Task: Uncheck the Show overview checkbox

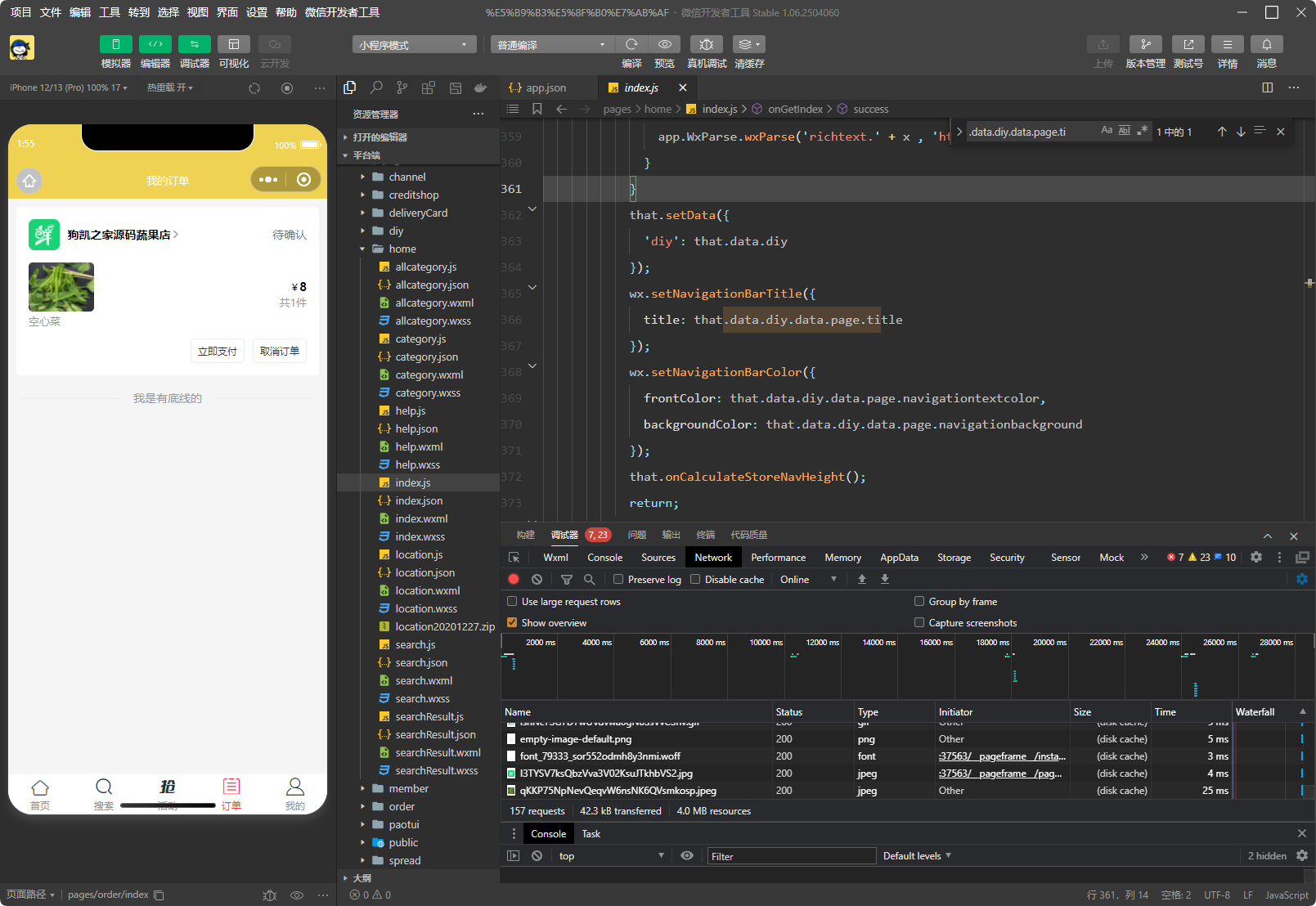Action: pos(512,622)
